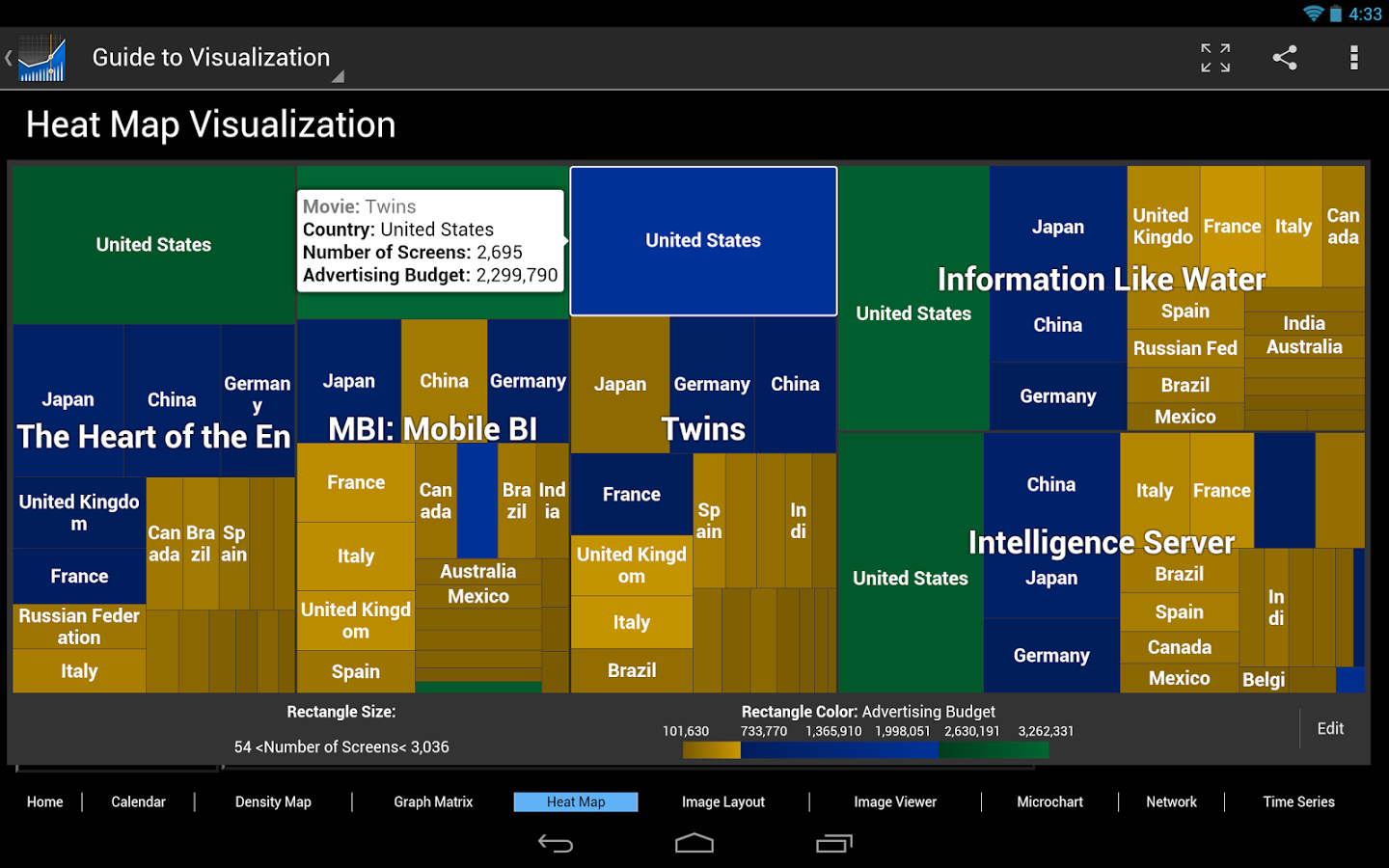
Task: Select Australia rectangle under MBI: Mobile BI
Action: click(478, 571)
